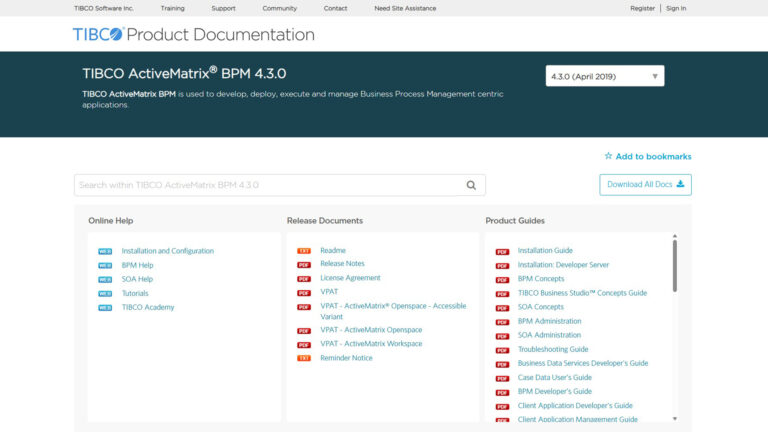Open VPAT - ActiveMatrix Workspace document
768x432 pixels.
pos(371,344)
